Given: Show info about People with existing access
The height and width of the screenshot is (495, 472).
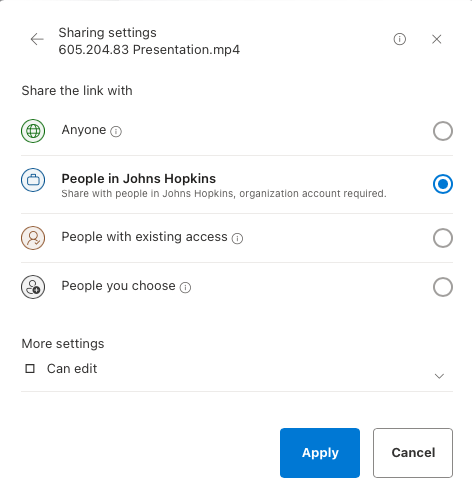Looking at the screenshot, I should 237,238.
